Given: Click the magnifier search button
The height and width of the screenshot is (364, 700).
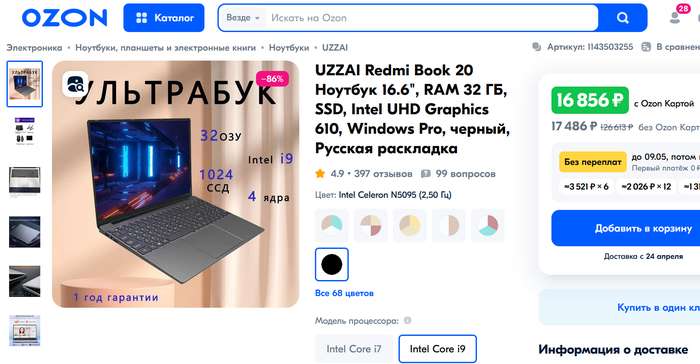Looking at the screenshot, I should [622, 18].
